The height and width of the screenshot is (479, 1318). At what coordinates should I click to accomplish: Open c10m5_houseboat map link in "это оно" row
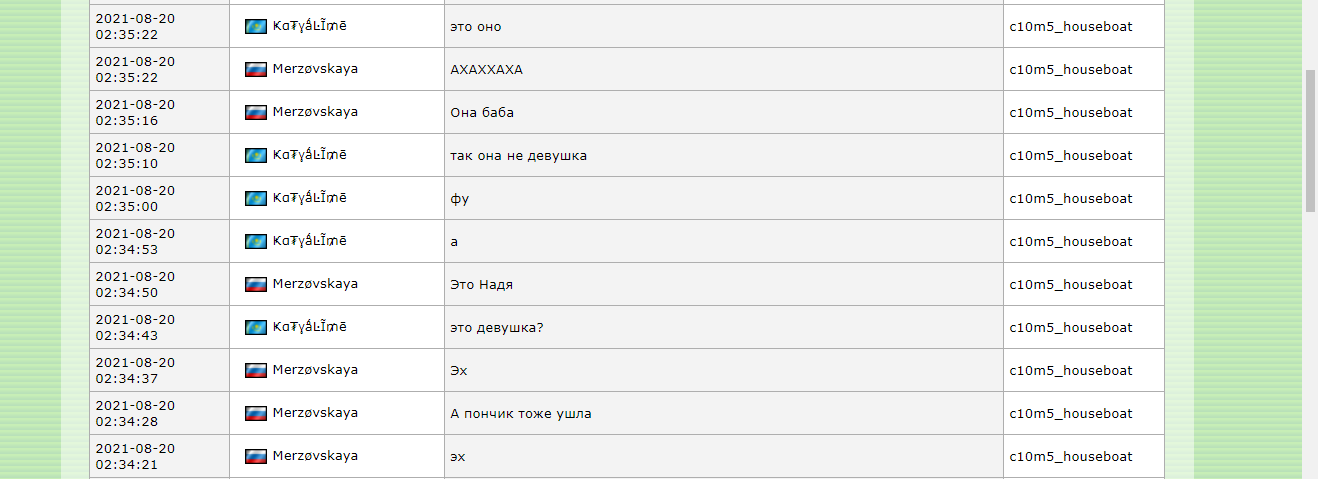coord(1071,26)
